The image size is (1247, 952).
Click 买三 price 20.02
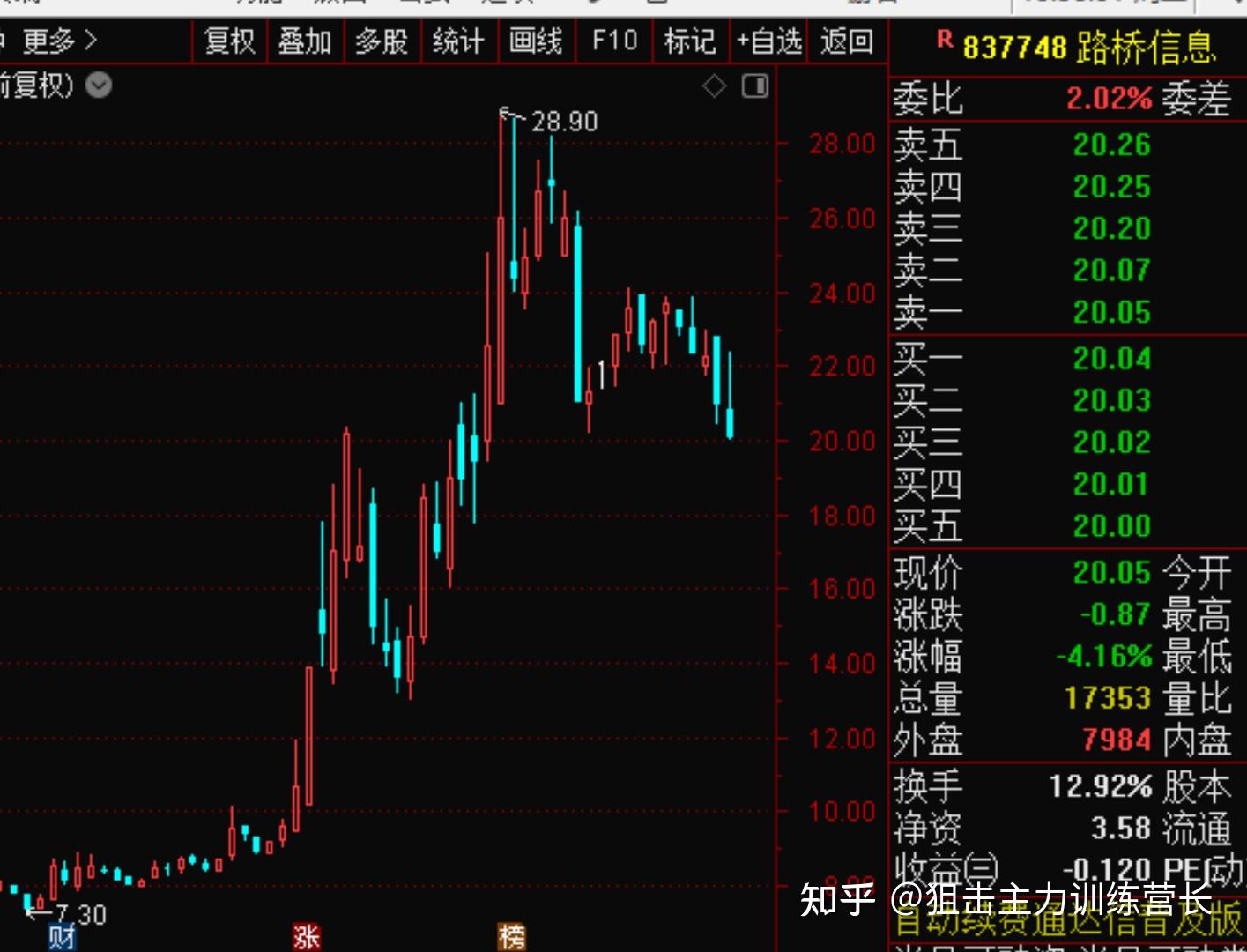coord(1111,442)
